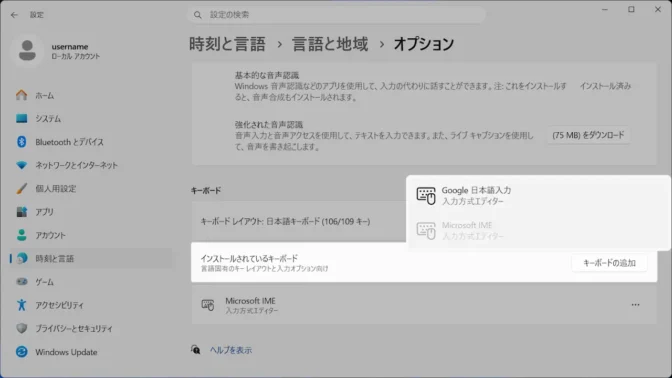Image resolution: width=672 pixels, height=378 pixels.
Task: Select Google 日本語入力 from the popup list
Action: [538, 195]
